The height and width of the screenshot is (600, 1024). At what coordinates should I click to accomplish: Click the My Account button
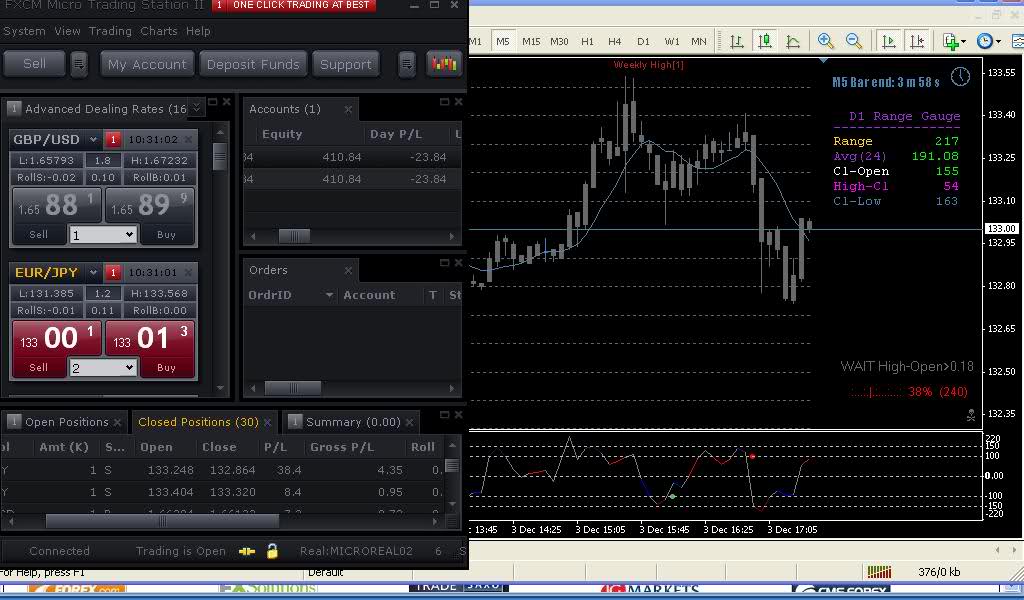point(147,64)
